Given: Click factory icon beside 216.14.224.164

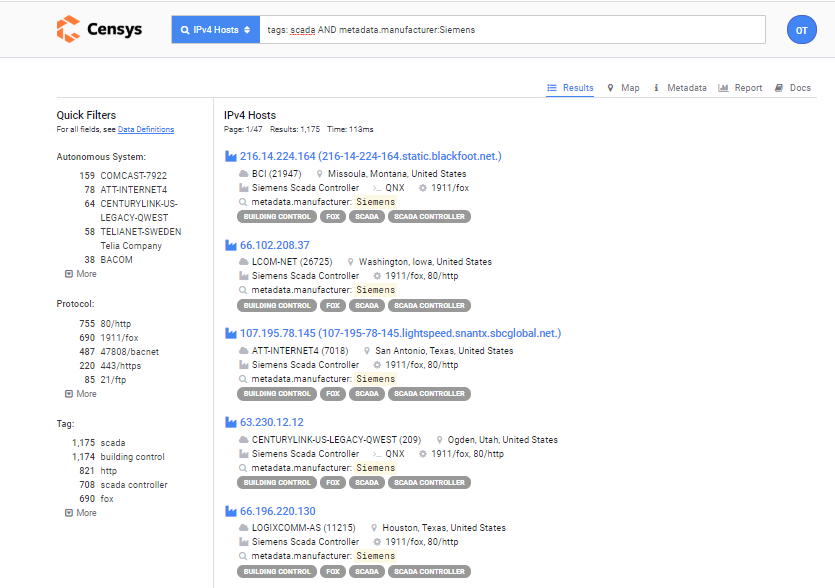Looking at the screenshot, I should [231, 156].
